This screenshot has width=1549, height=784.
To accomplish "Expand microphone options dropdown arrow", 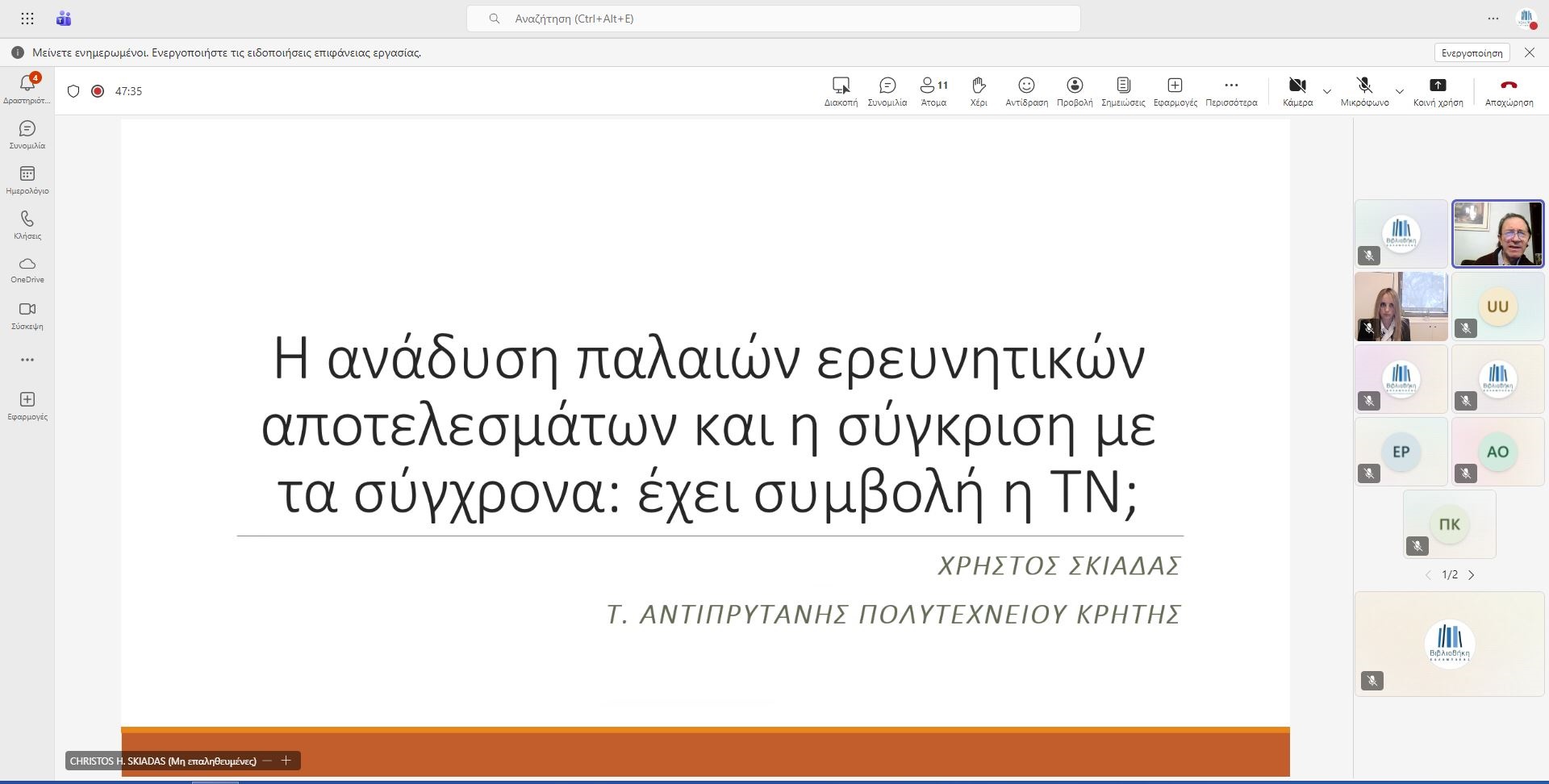I will (x=1400, y=91).
